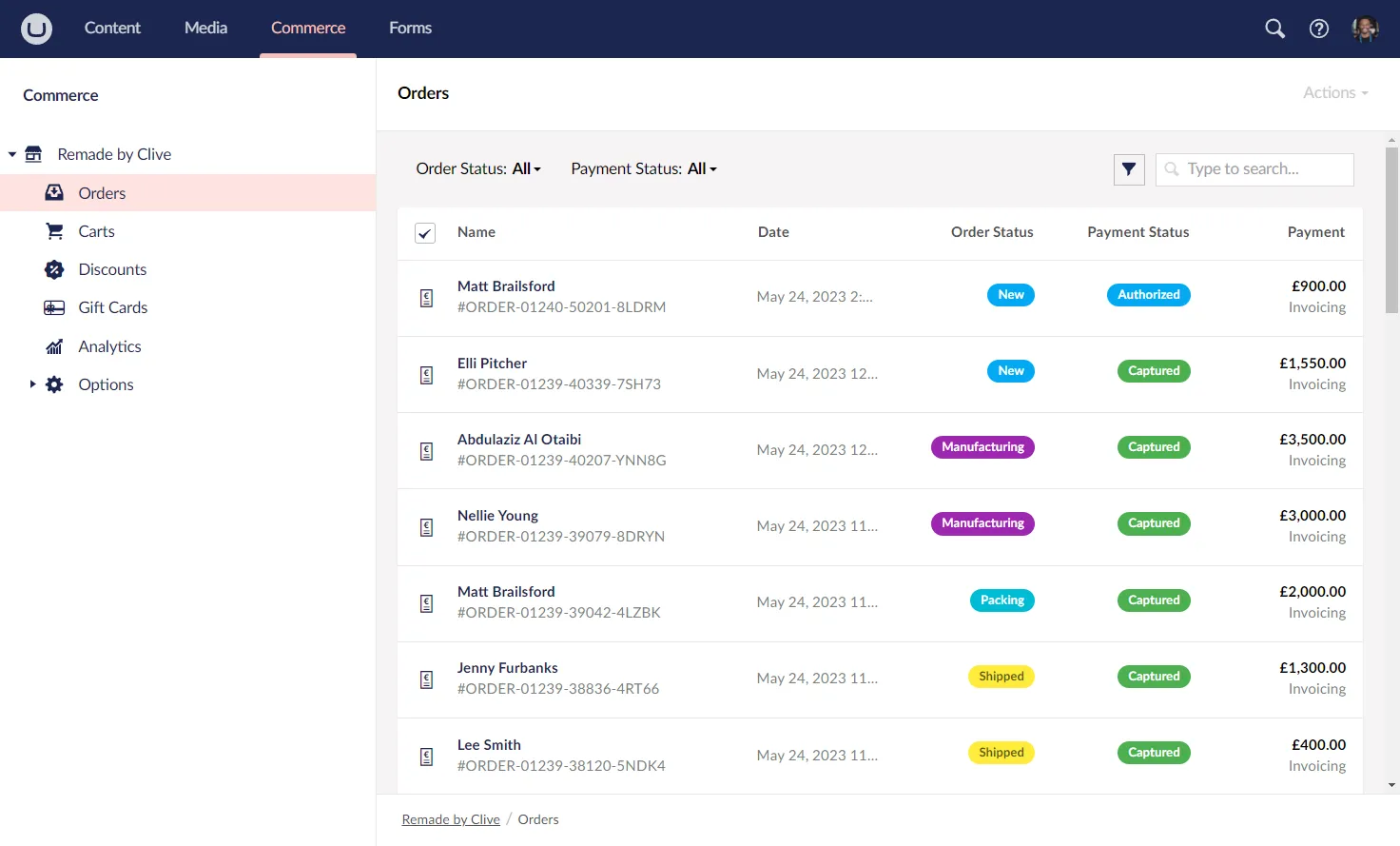Click the Umbraco logo in the top bar

pyautogui.click(x=35, y=29)
